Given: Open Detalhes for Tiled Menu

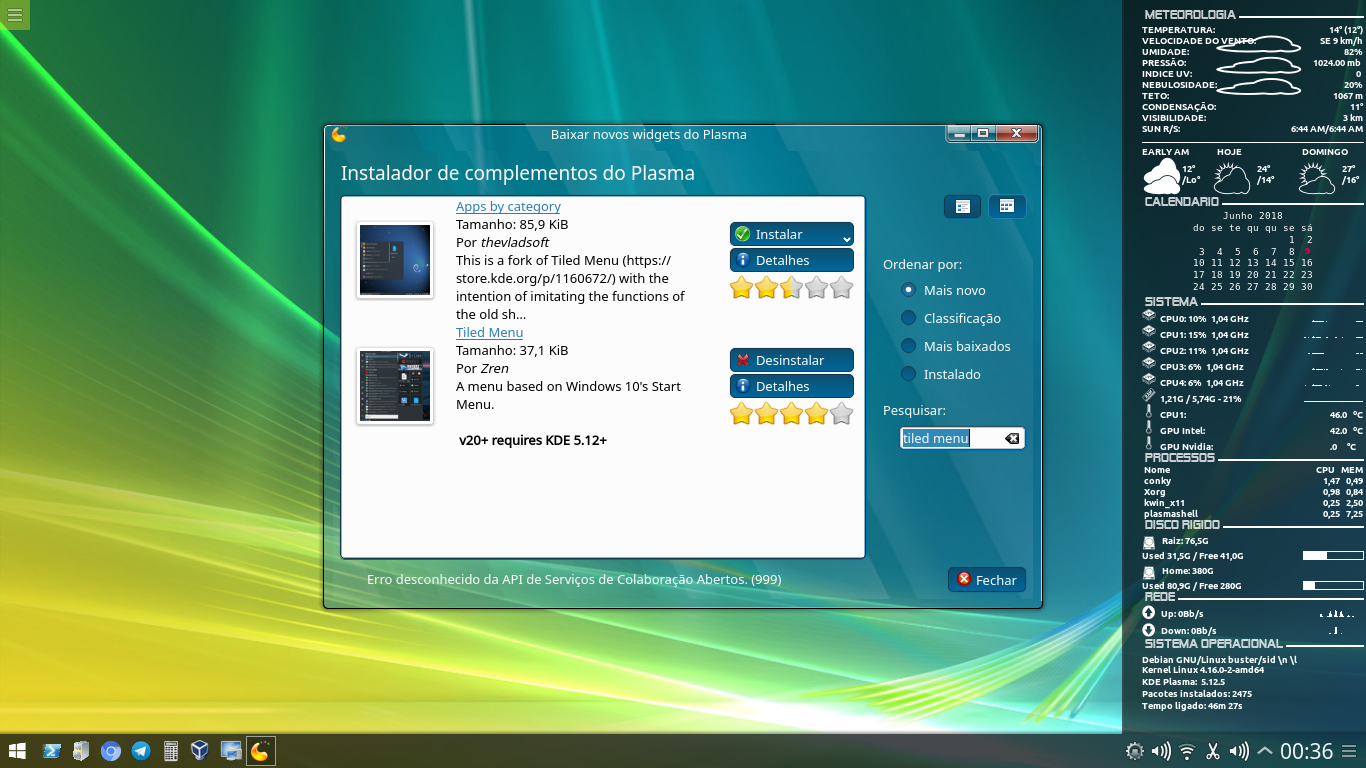Looking at the screenshot, I should coord(792,386).
